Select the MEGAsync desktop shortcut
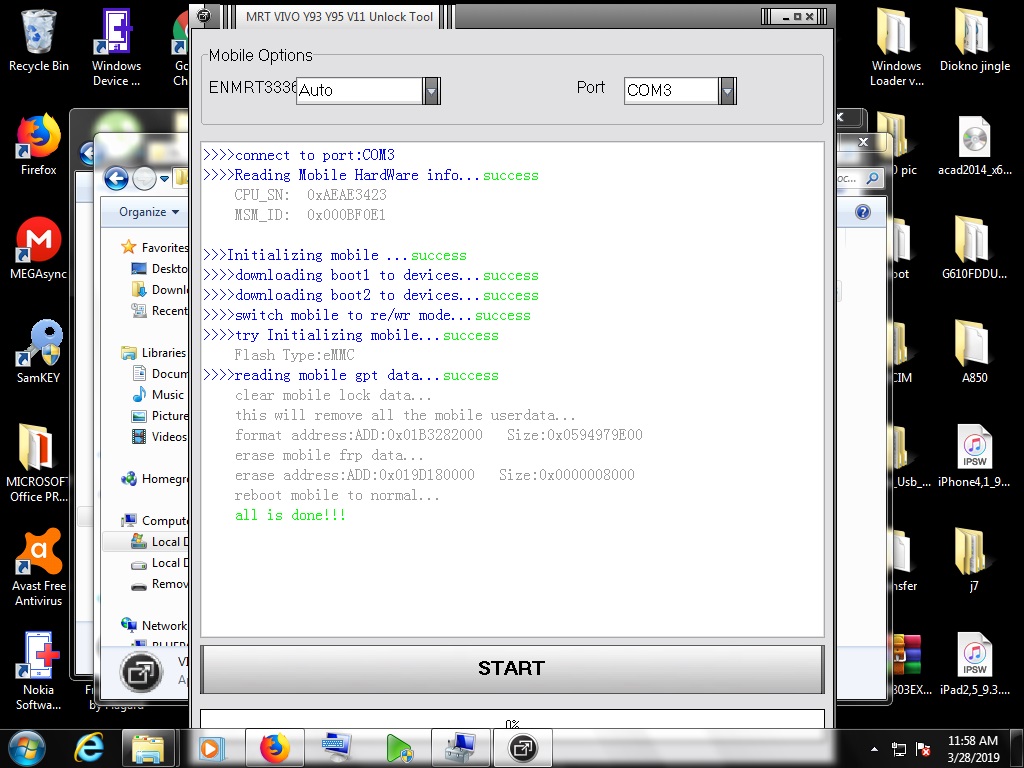1024x768 pixels. (x=39, y=249)
